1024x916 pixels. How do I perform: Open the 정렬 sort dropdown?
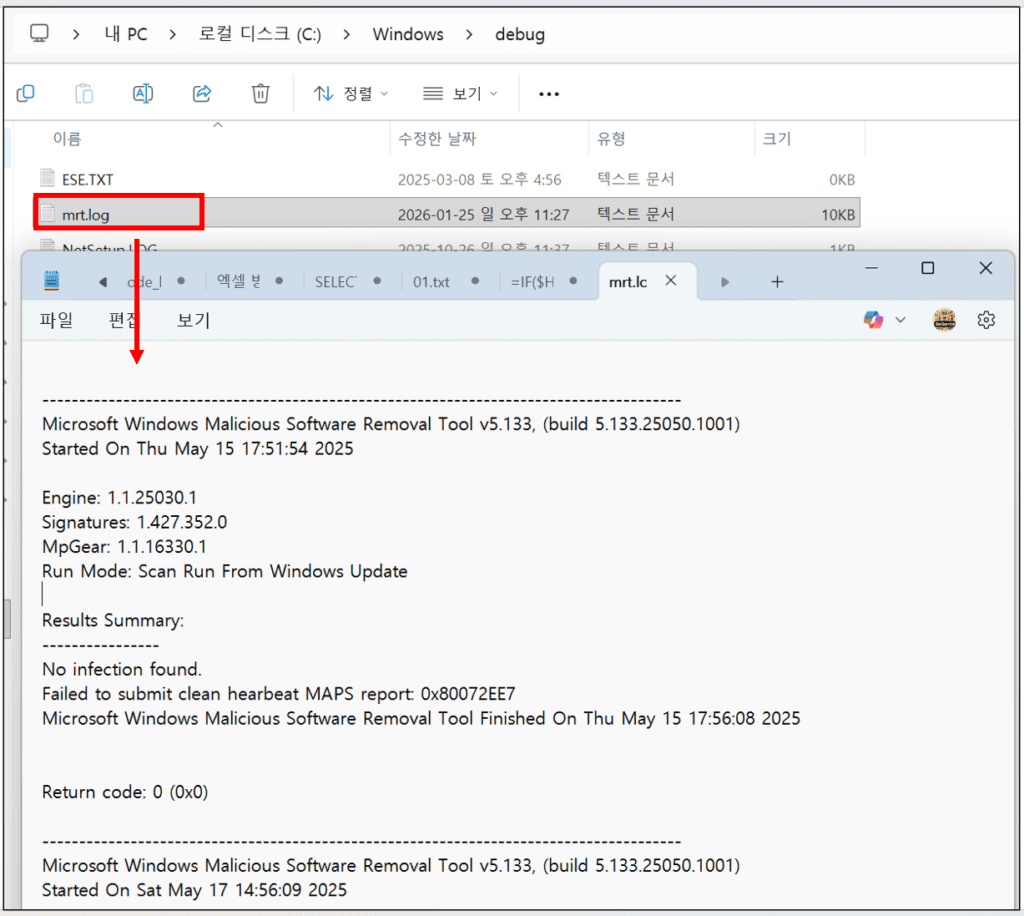pyautogui.click(x=351, y=94)
